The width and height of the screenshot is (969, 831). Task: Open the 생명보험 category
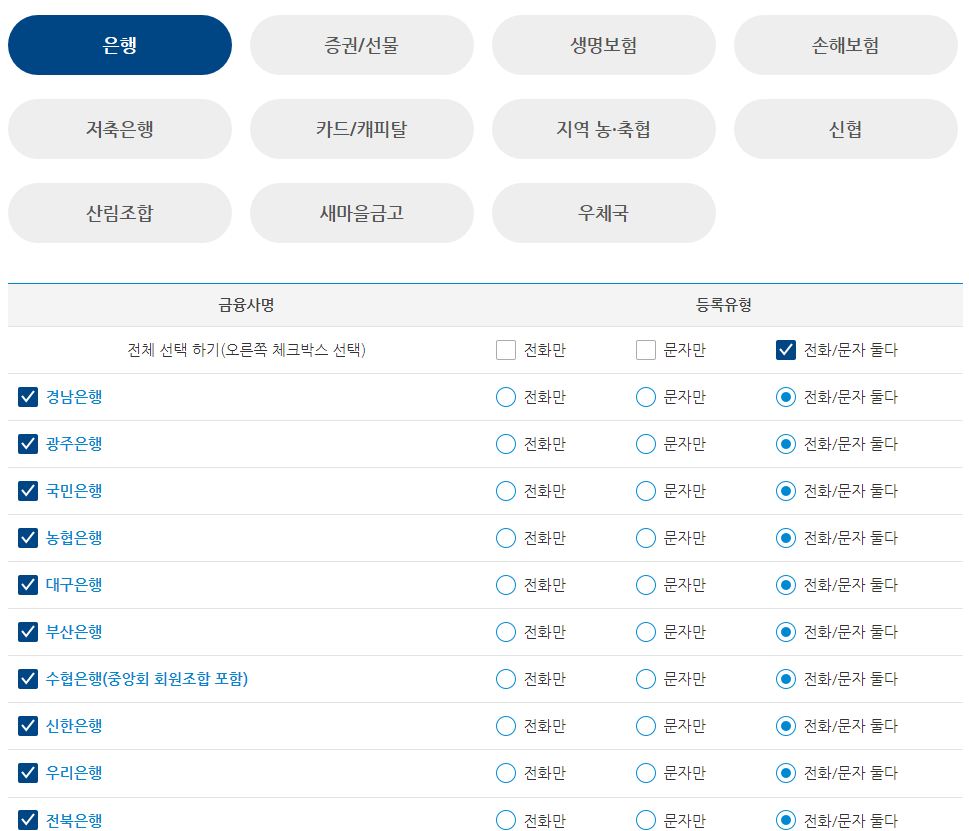coord(604,44)
